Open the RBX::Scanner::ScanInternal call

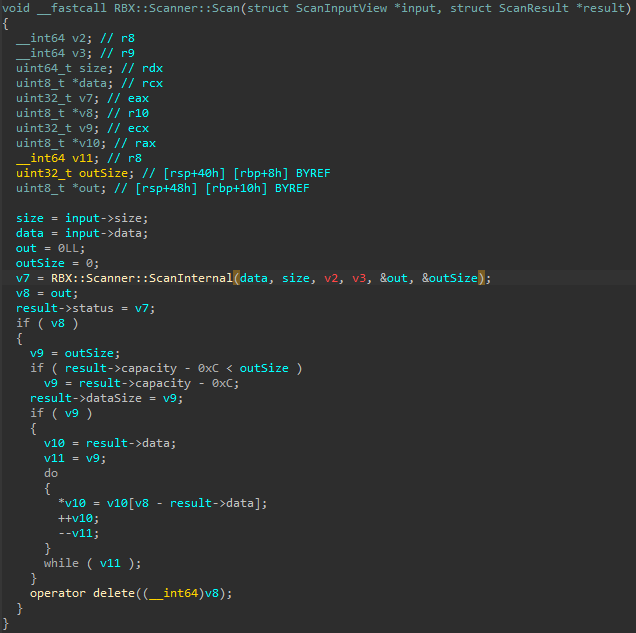click(x=142, y=278)
